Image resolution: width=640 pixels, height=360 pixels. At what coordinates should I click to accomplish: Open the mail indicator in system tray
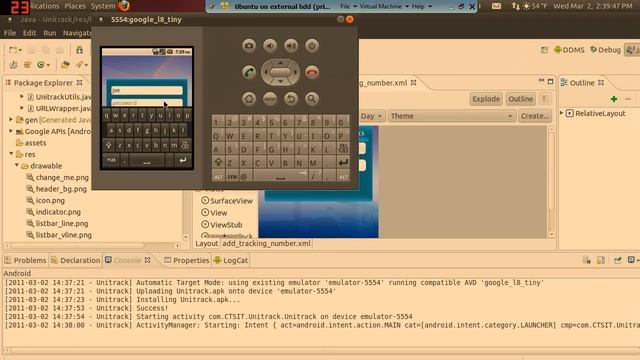496,6
